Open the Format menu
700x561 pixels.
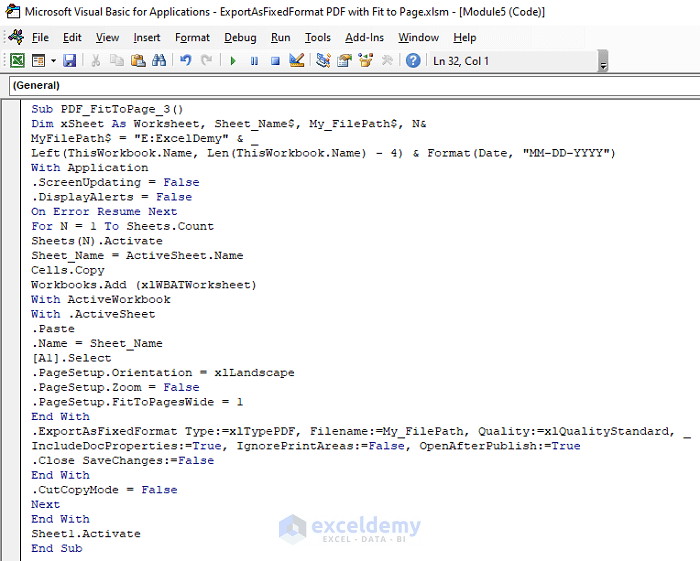(x=192, y=37)
